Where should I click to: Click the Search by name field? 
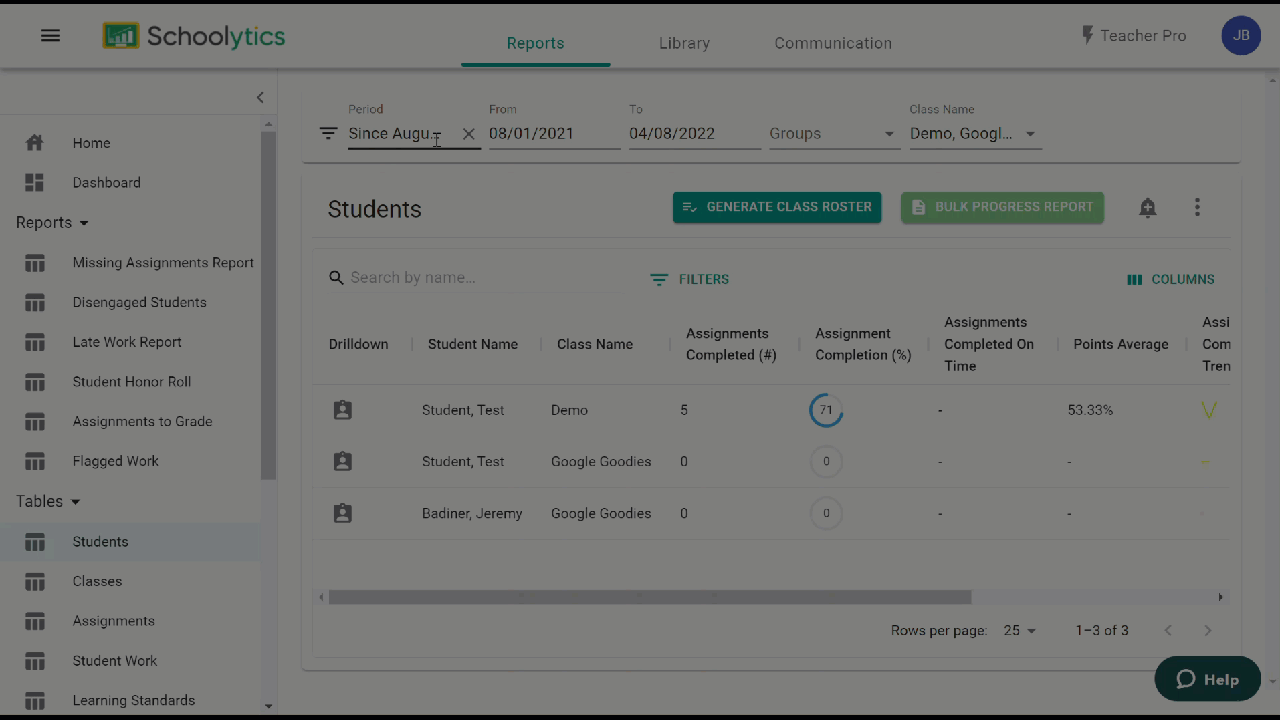click(x=480, y=278)
